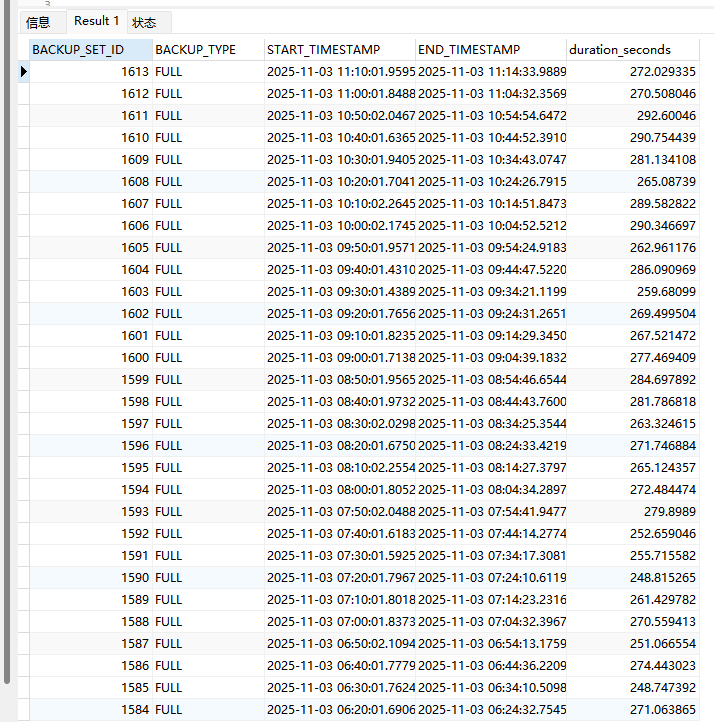The image size is (714, 722).
Task: Select the row marker beside ID 1600
Action: [23, 358]
